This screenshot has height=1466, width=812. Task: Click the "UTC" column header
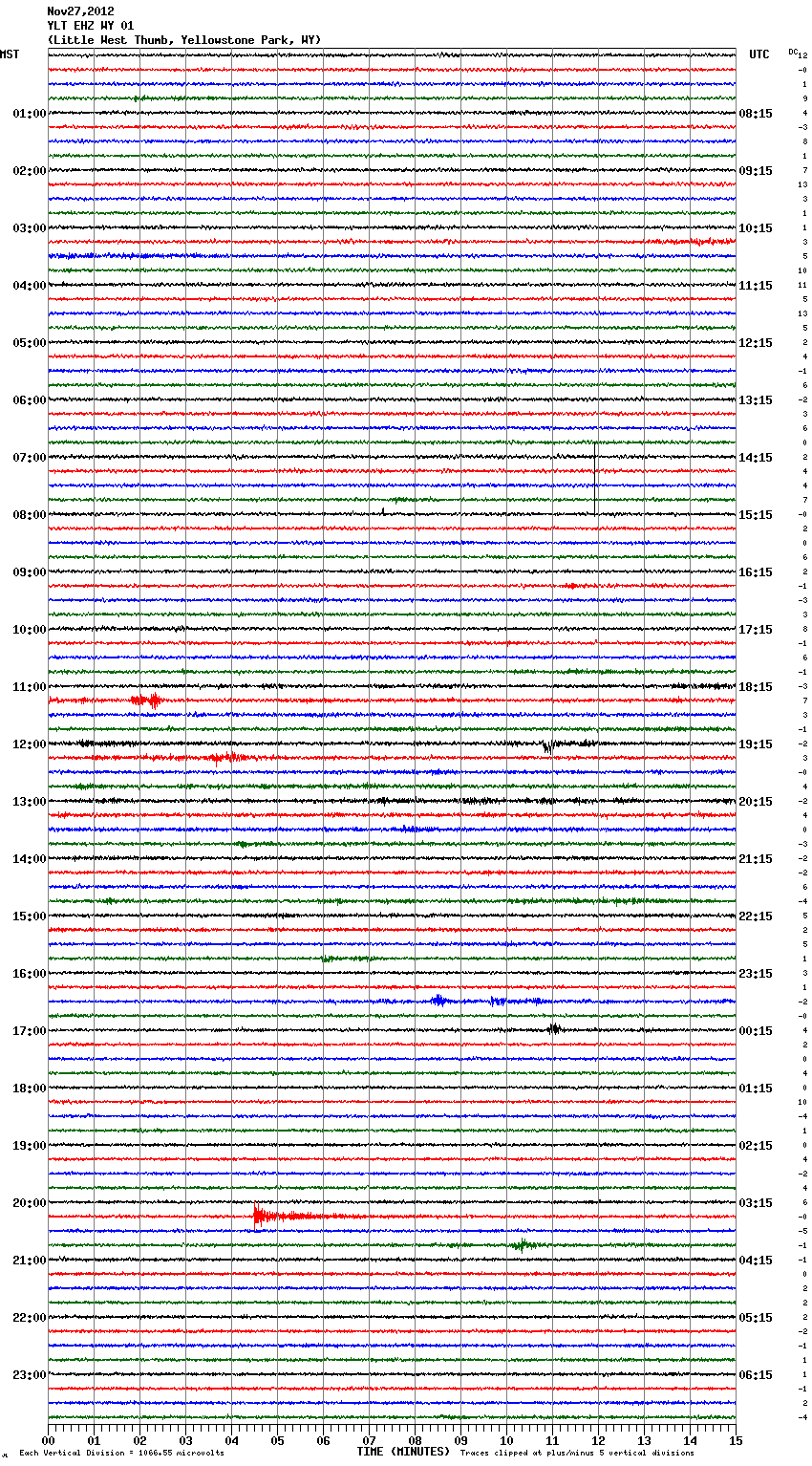click(x=759, y=54)
